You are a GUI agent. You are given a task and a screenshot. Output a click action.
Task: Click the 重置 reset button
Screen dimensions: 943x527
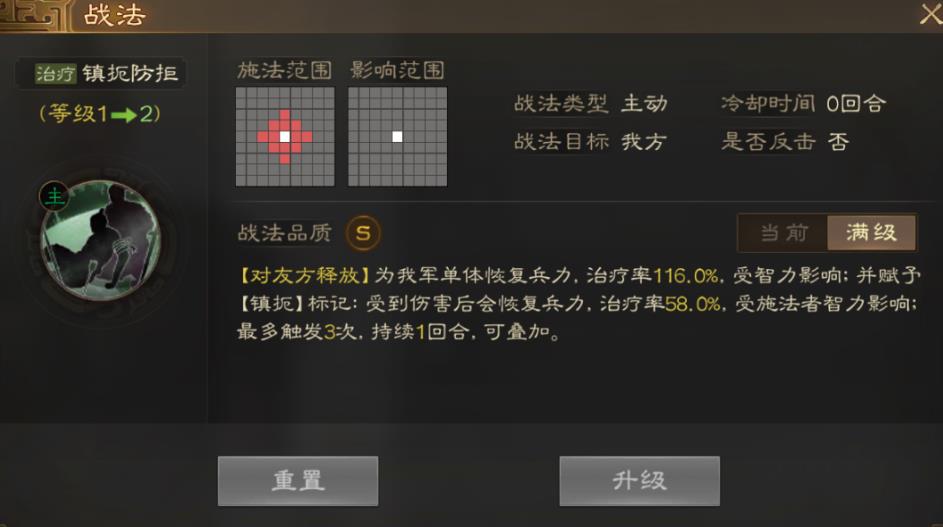coord(298,481)
